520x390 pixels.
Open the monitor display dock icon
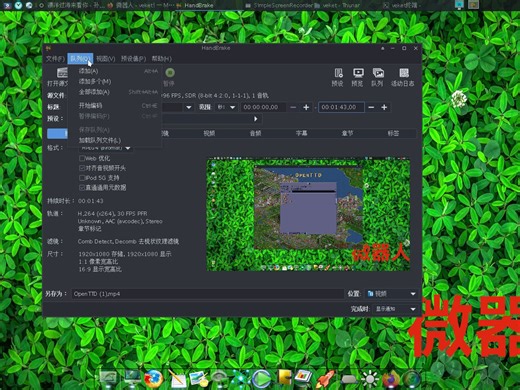(x=132, y=378)
